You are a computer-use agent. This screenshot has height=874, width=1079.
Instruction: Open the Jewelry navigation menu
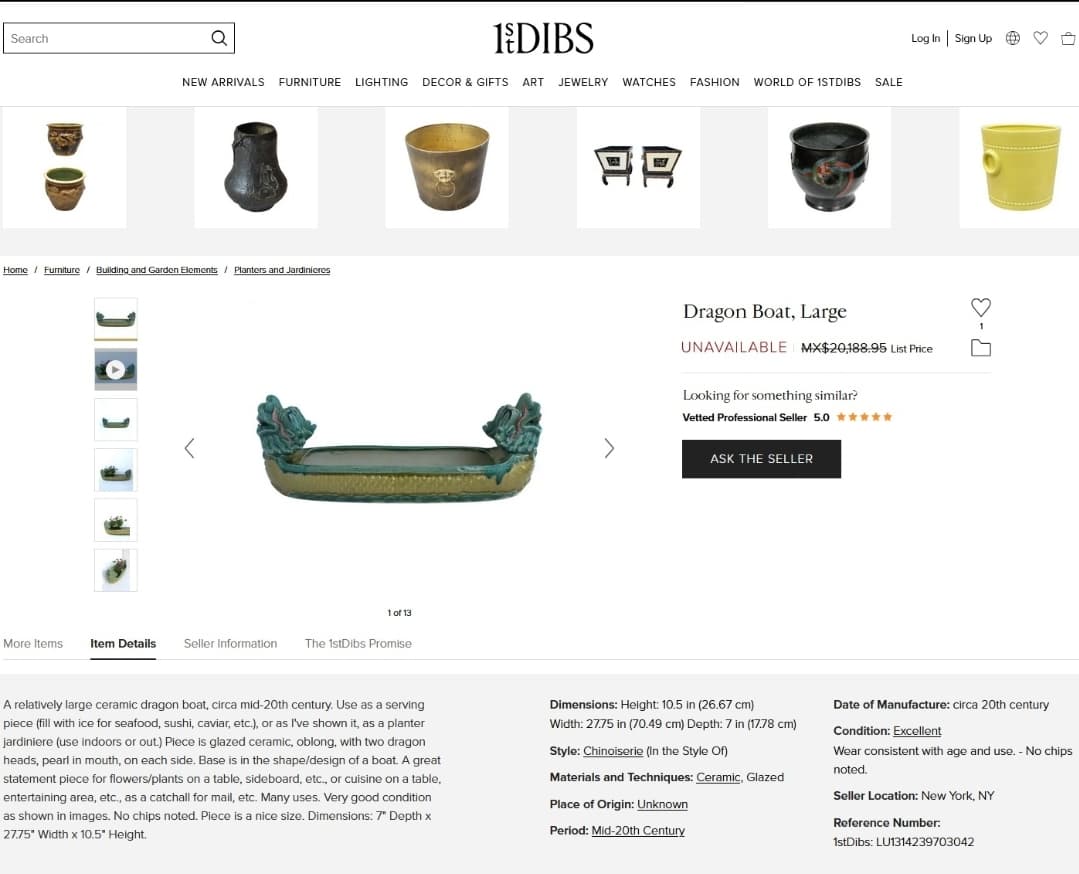coord(583,82)
